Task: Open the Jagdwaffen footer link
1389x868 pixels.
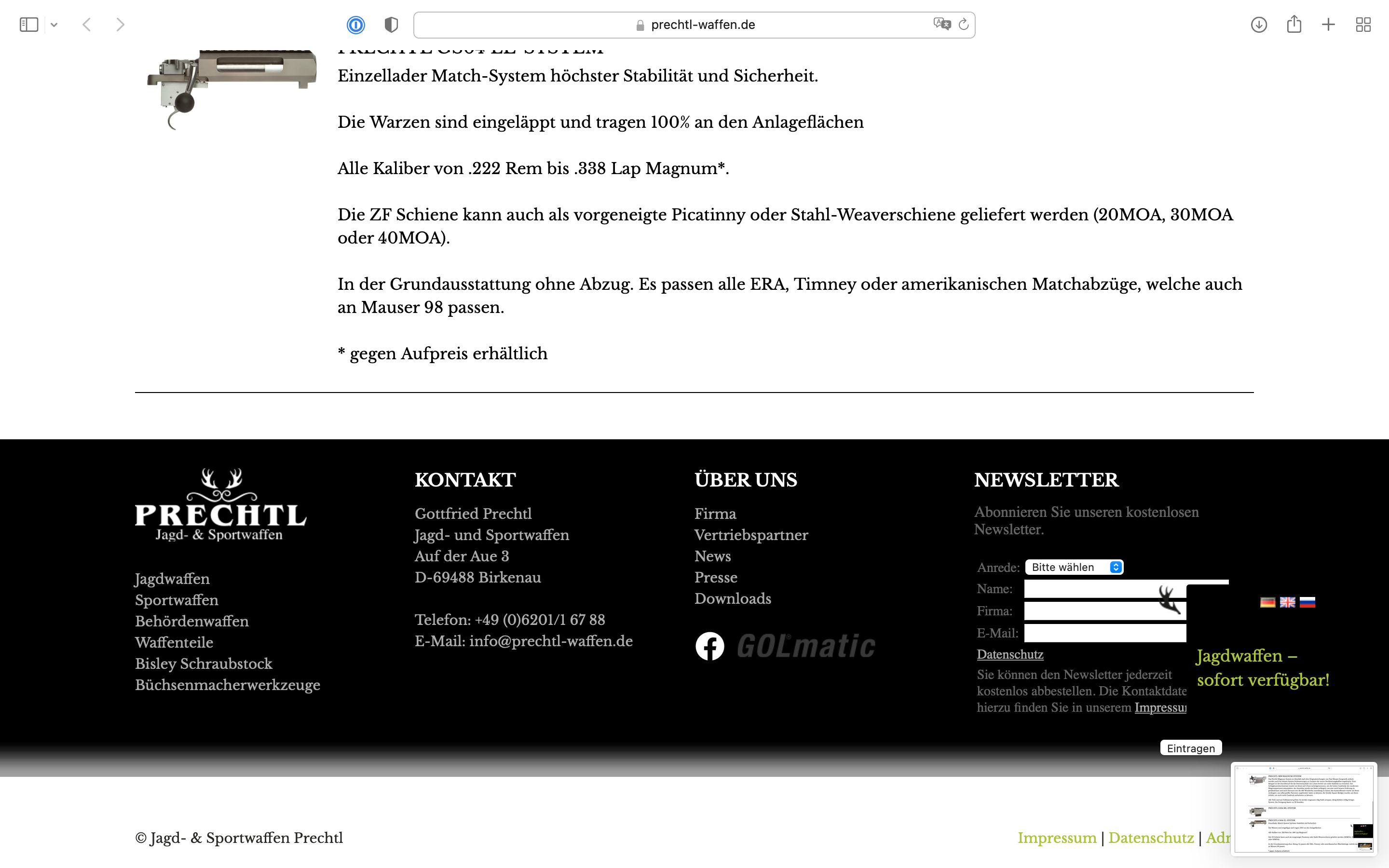Action: click(172, 579)
